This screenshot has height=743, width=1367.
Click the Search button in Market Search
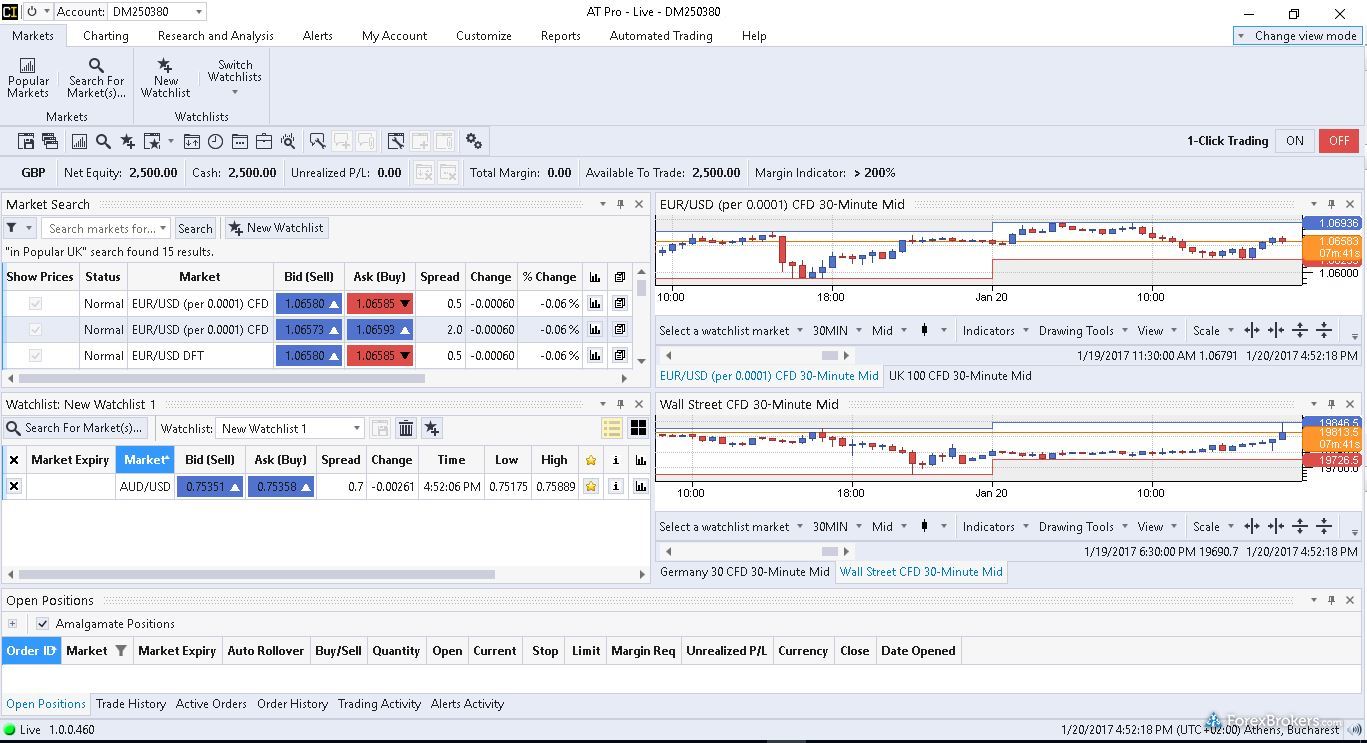pyautogui.click(x=195, y=228)
